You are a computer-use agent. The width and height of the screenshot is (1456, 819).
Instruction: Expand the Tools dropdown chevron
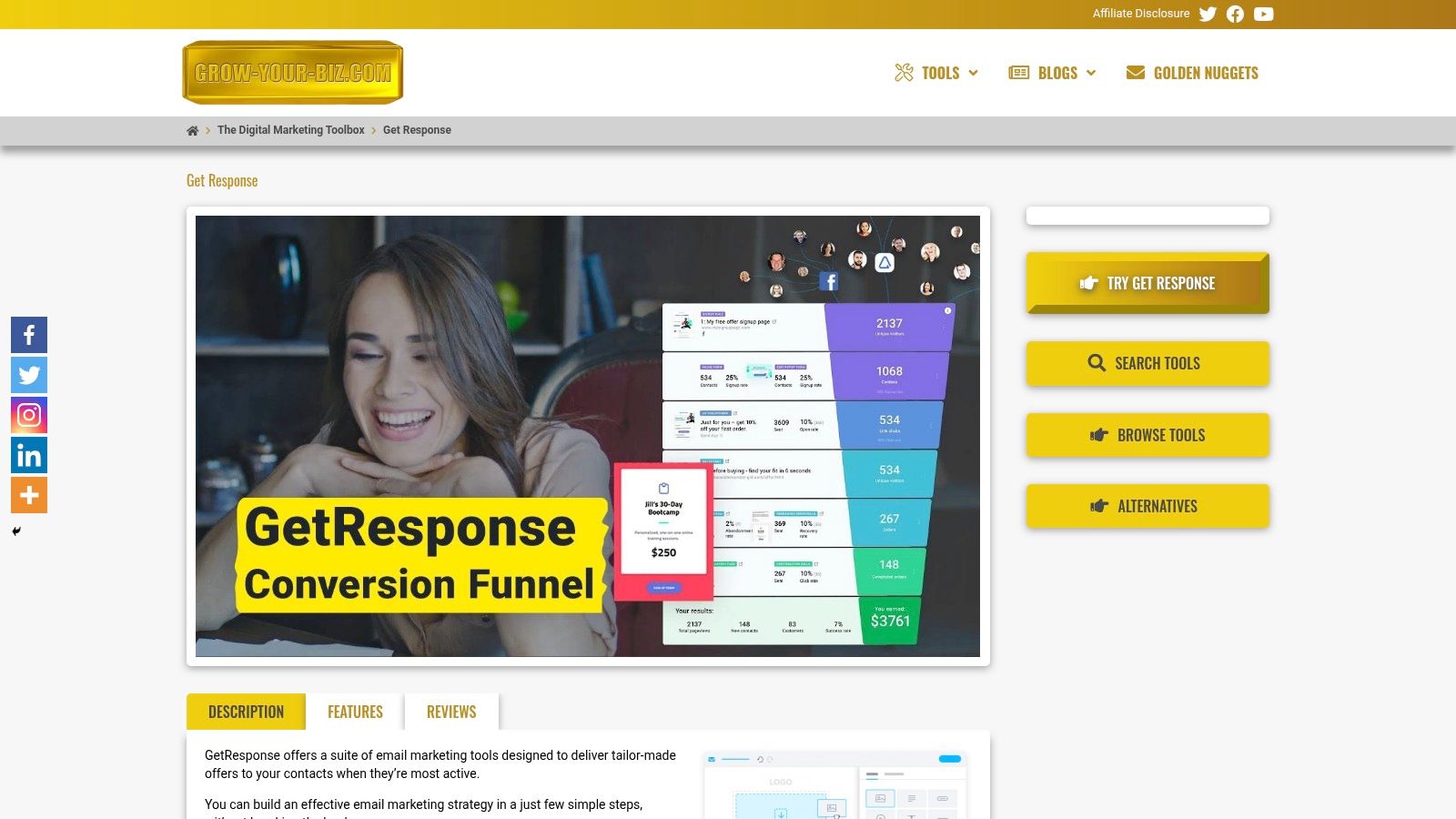(973, 73)
